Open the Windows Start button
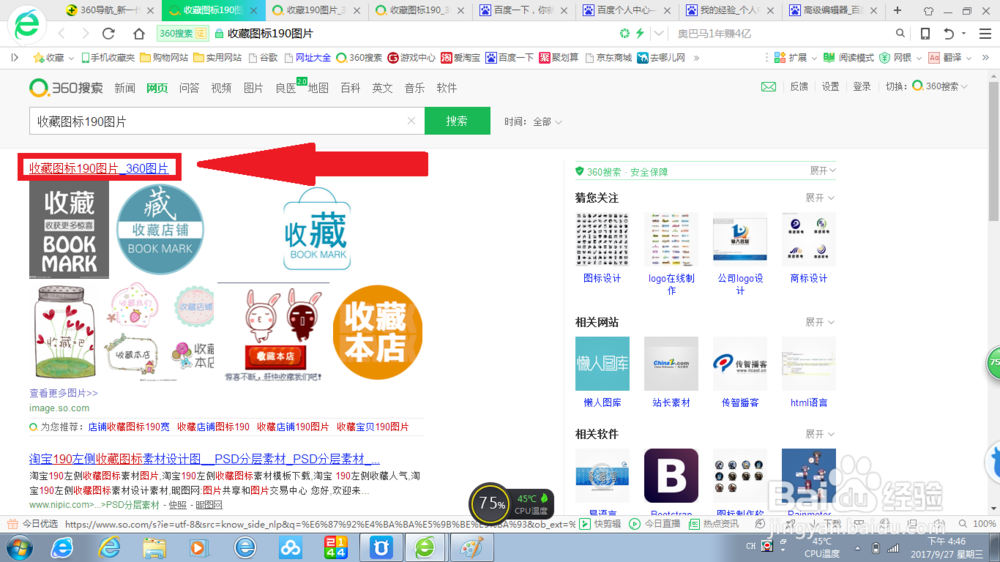Image resolution: width=1000 pixels, height=562 pixels. tap(19, 548)
